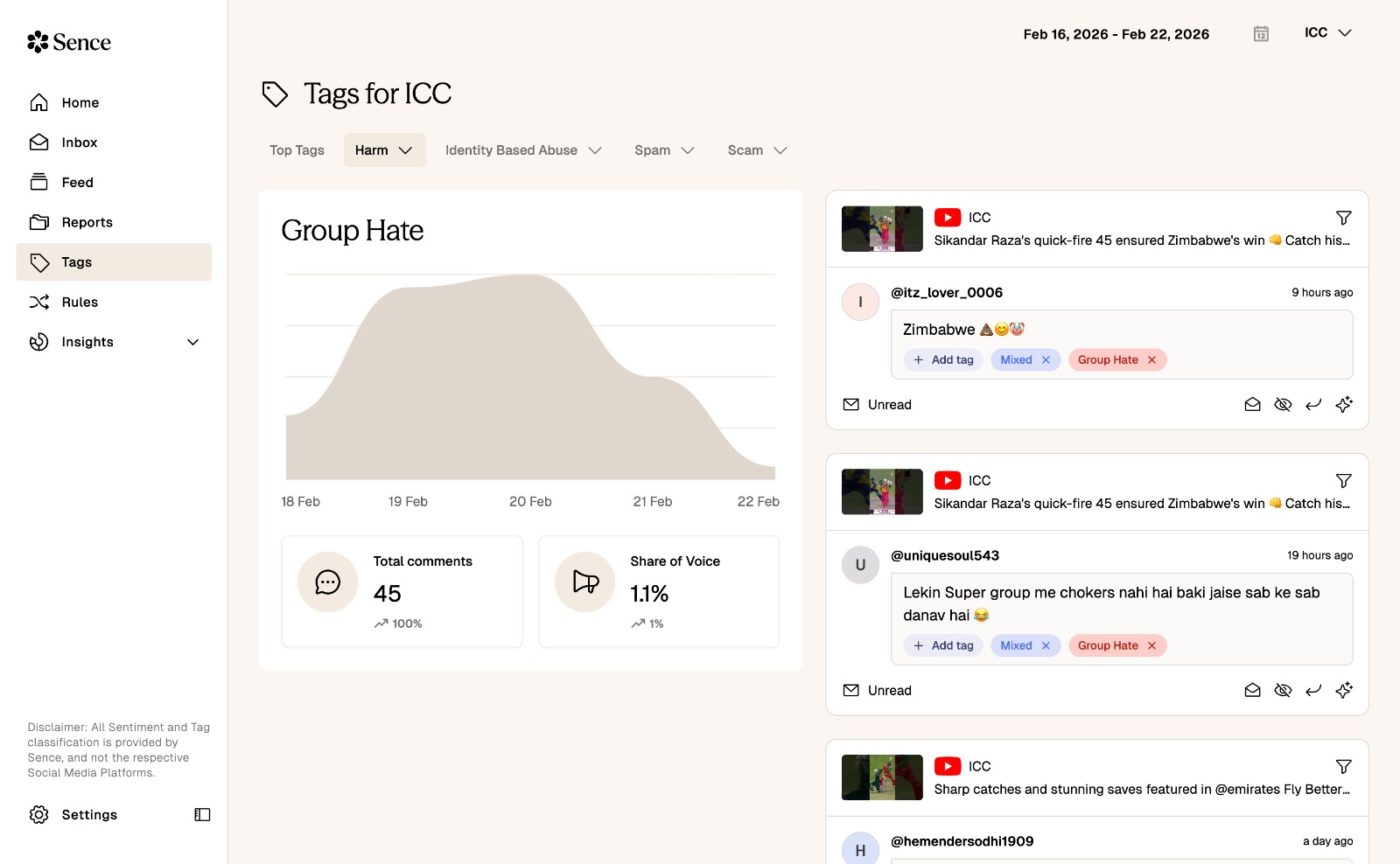Hide the @uniquesoul543 comment with eye icon
This screenshot has height=864, width=1400.
[x=1283, y=691]
